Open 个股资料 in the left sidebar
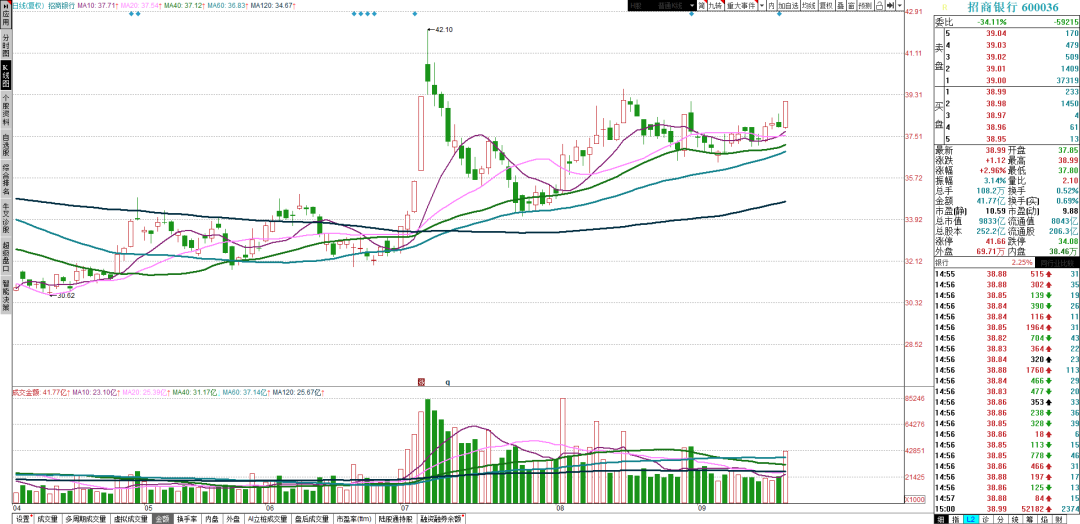Image resolution: width=1080 pixels, height=524 pixels. (6, 109)
